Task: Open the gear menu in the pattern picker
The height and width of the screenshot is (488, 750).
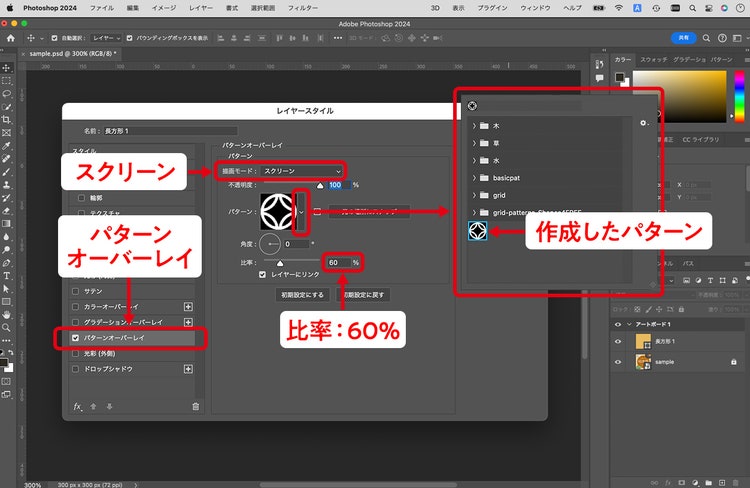Action: pos(644,123)
